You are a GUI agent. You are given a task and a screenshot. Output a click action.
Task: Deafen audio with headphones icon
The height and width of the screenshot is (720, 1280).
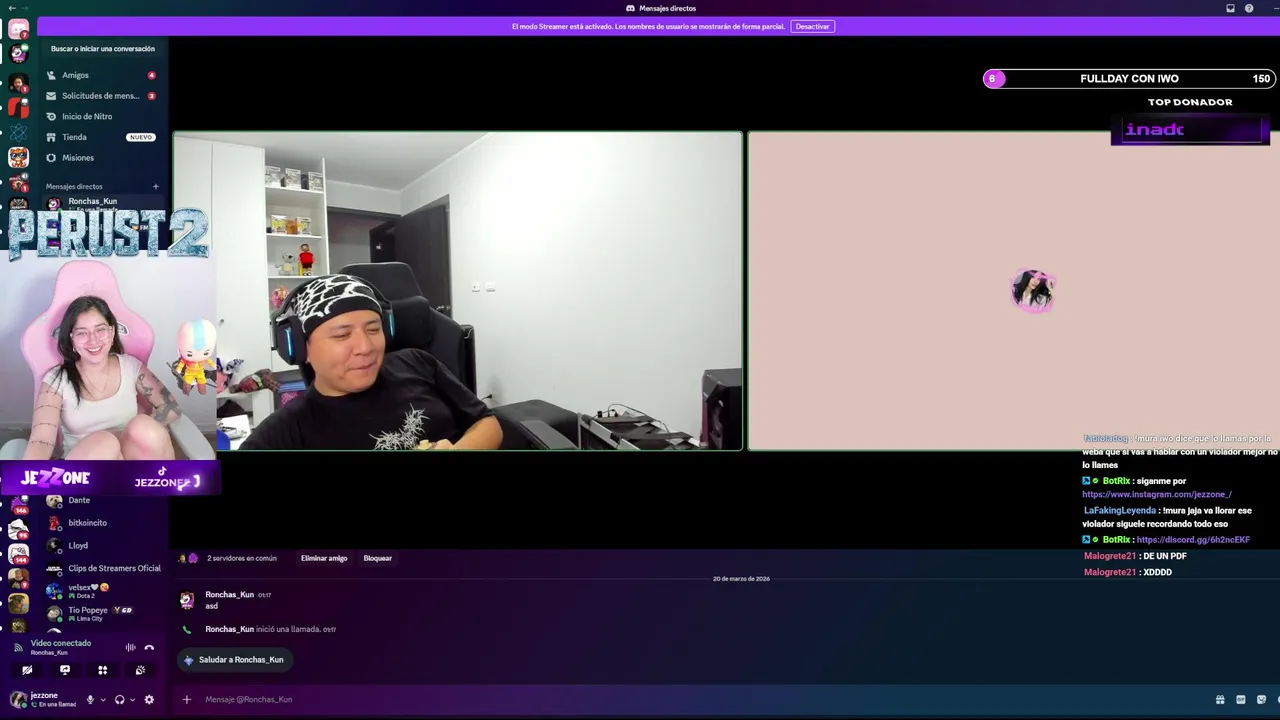(119, 700)
